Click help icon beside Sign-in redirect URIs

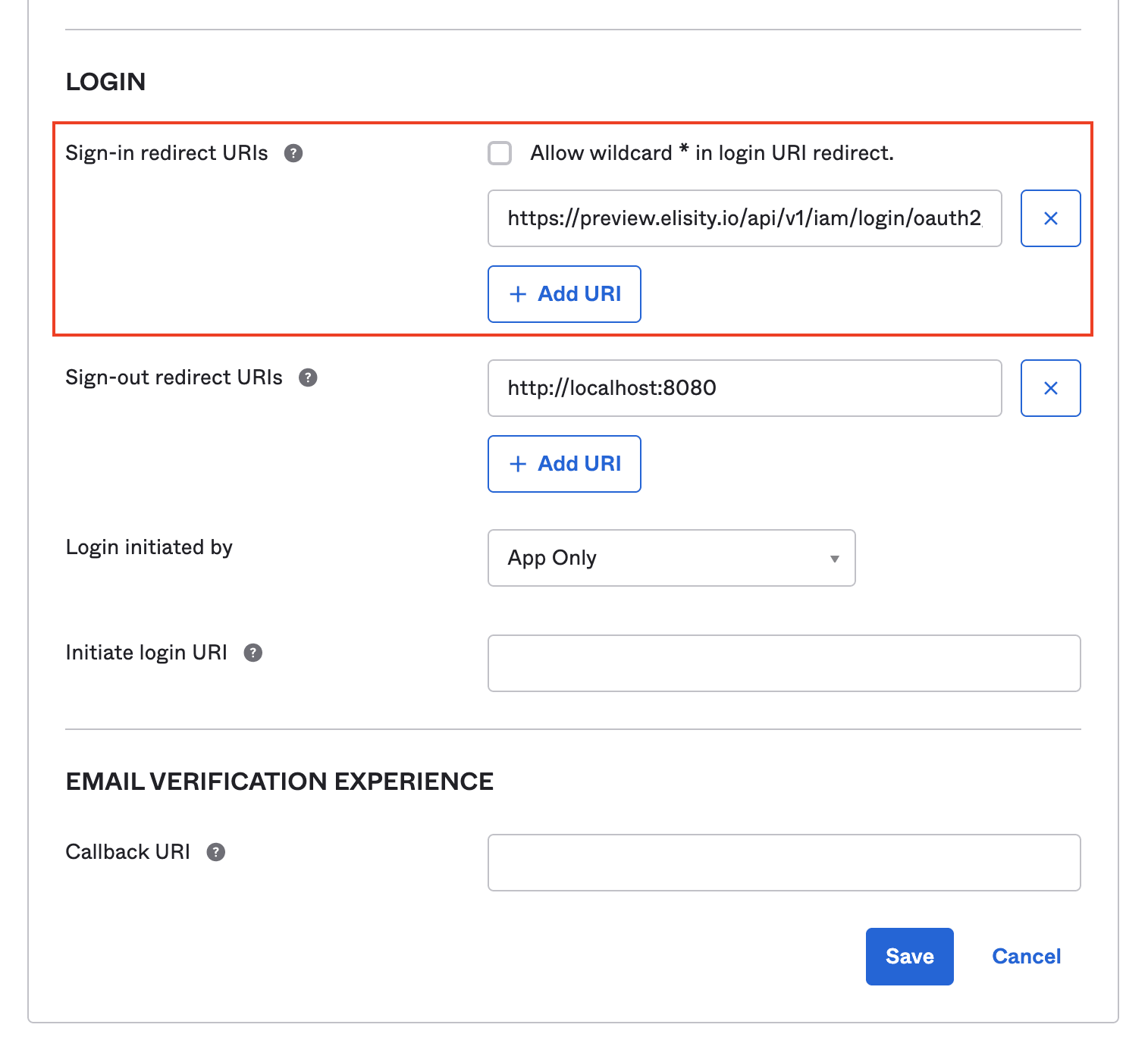[x=293, y=153]
